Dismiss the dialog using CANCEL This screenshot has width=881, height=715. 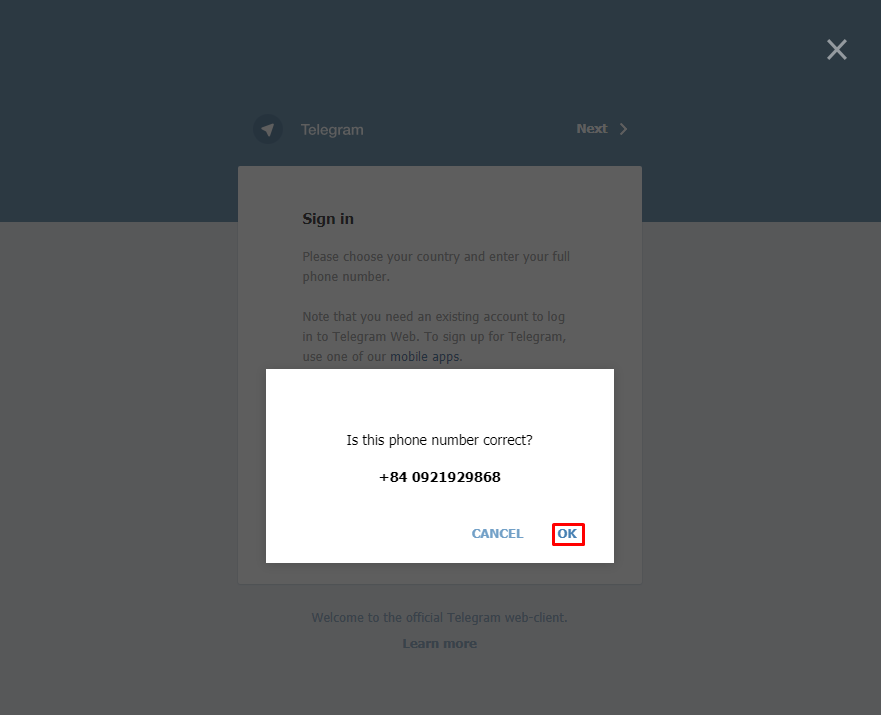(497, 534)
